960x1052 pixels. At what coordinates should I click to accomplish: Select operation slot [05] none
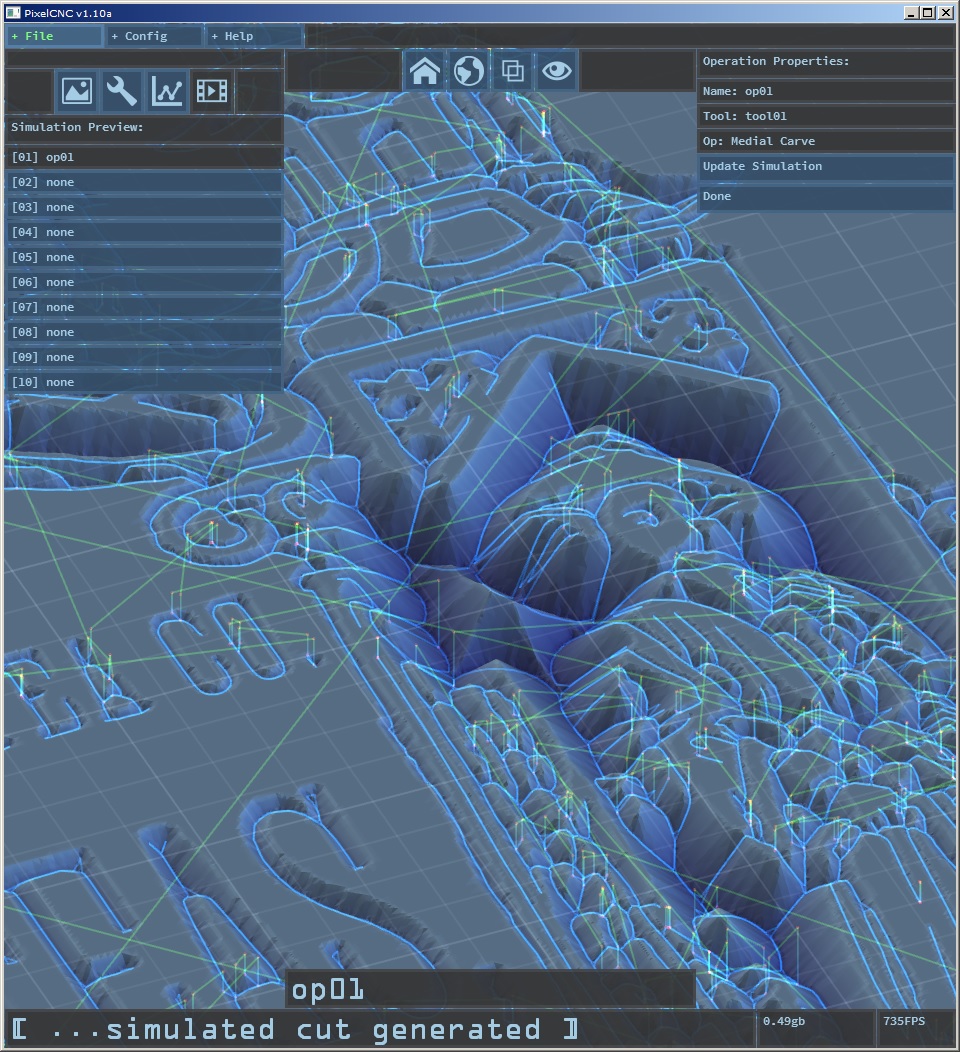click(x=144, y=257)
